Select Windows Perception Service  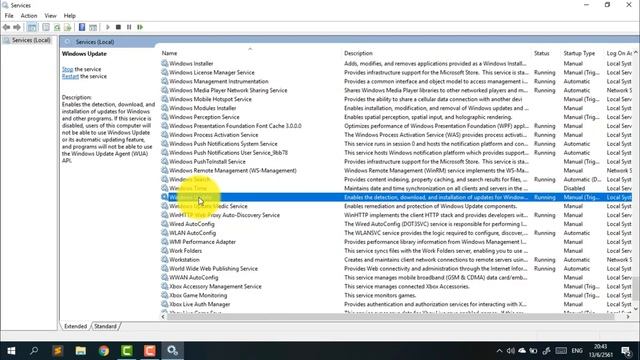(204, 117)
